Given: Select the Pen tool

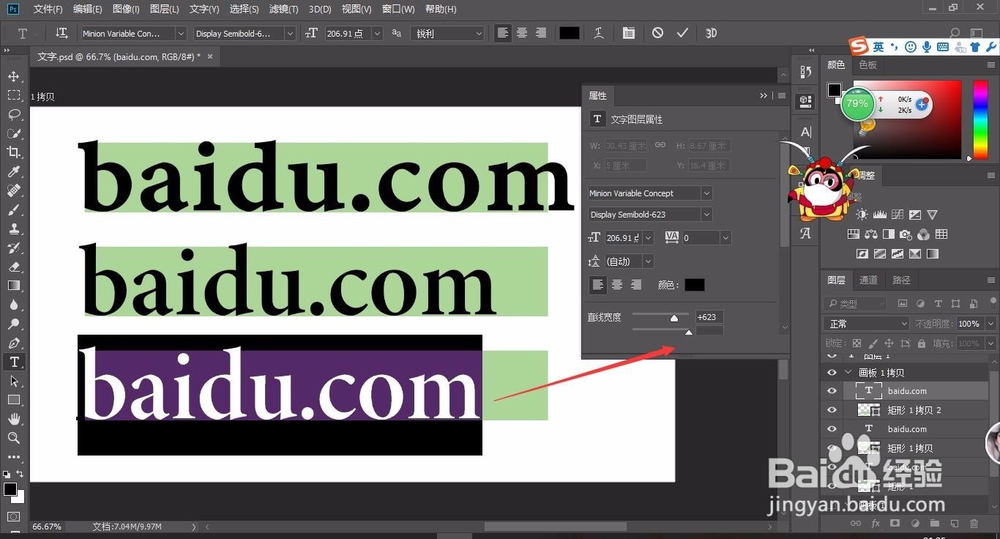Looking at the screenshot, I should [13, 343].
